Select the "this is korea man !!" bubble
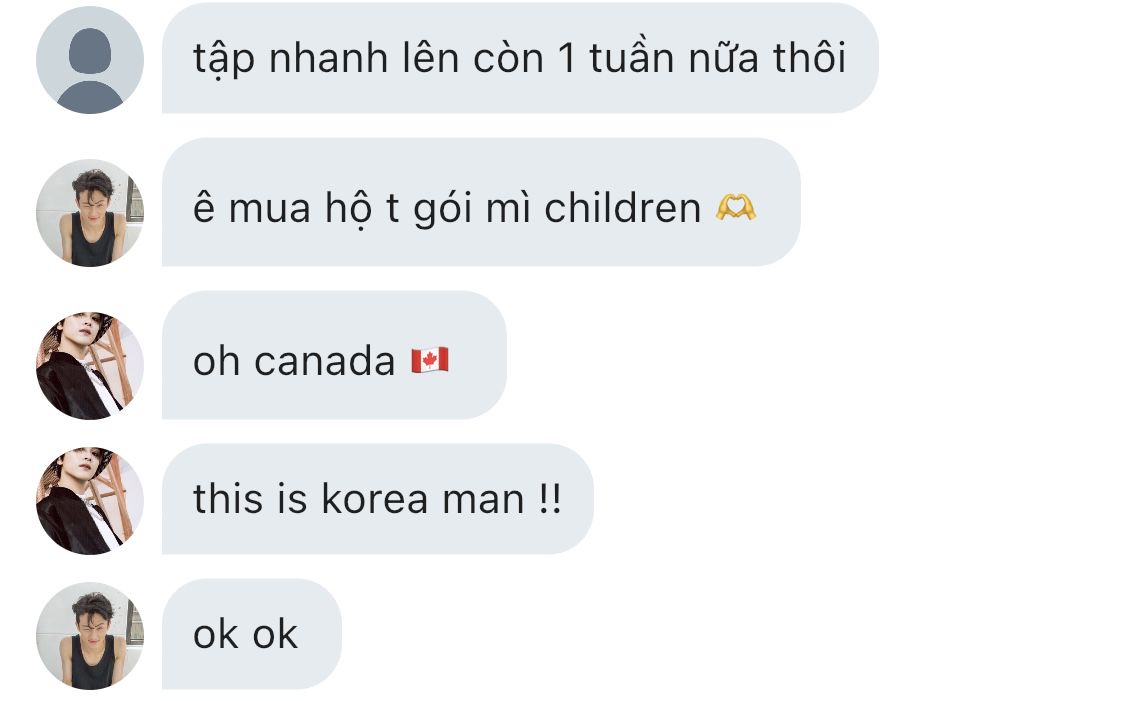This screenshot has width=1125, height=701. tap(377, 499)
